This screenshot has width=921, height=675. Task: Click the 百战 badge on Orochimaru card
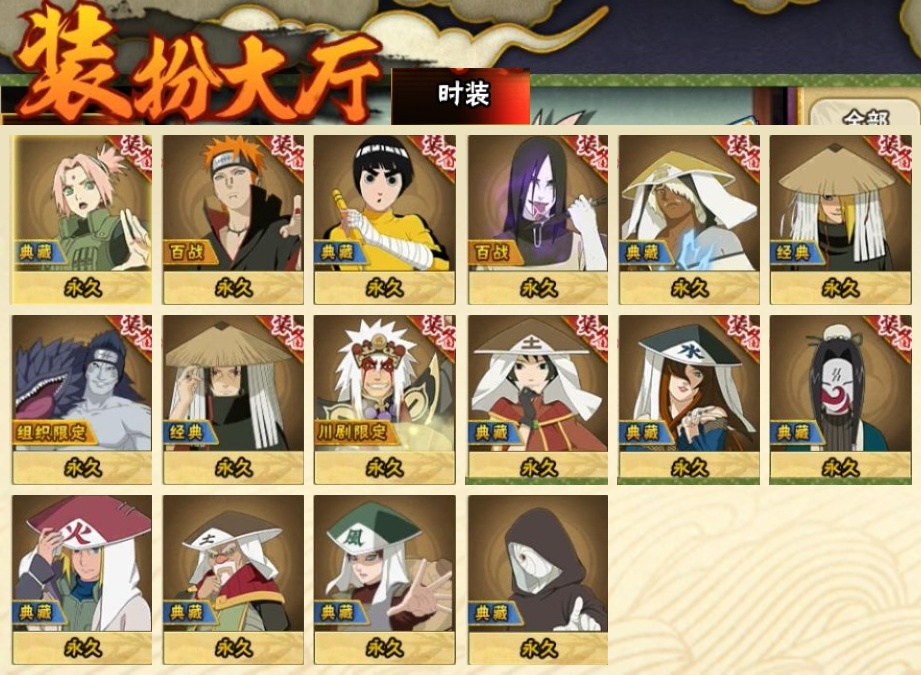point(493,253)
